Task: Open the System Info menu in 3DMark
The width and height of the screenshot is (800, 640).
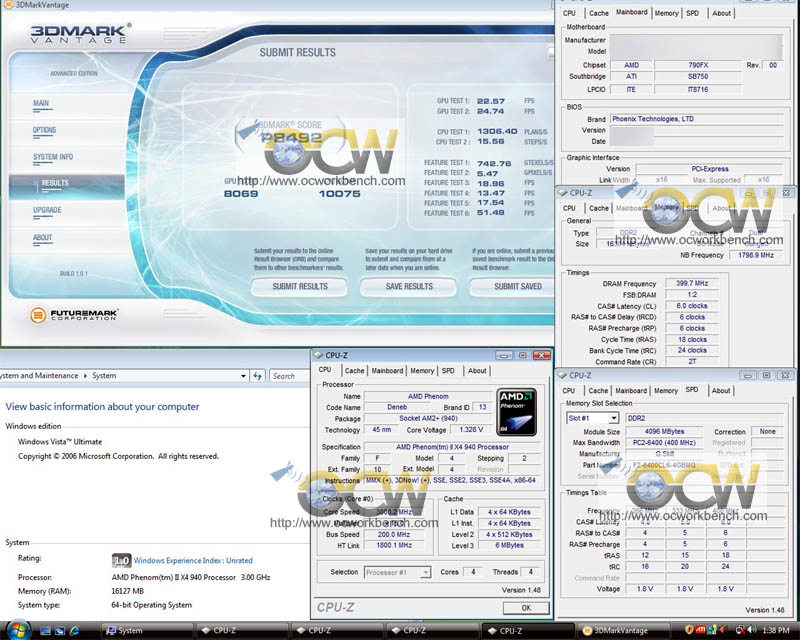Action: click(x=52, y=157)
